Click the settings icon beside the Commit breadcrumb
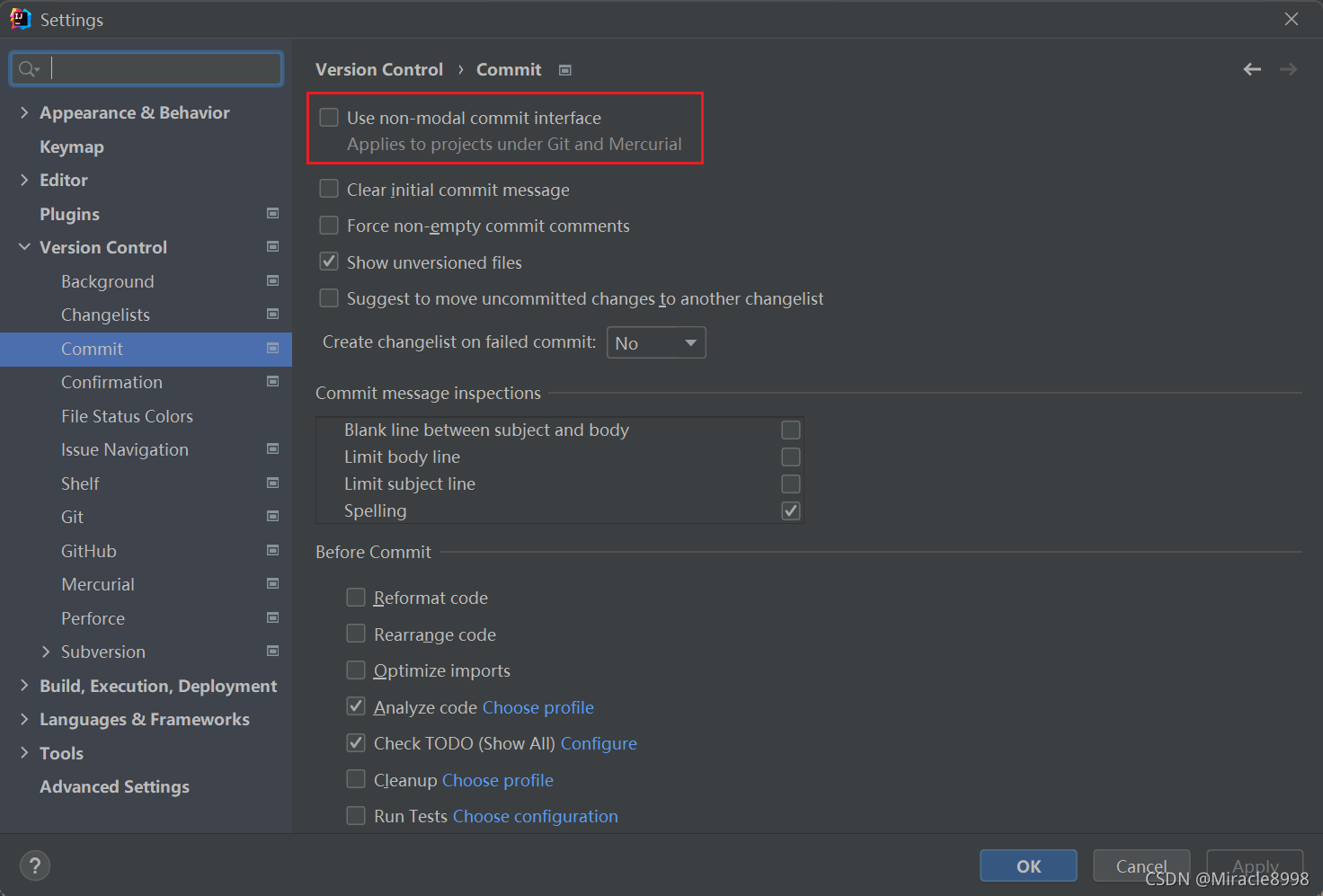1323x896 pixels. pos(564,69)
